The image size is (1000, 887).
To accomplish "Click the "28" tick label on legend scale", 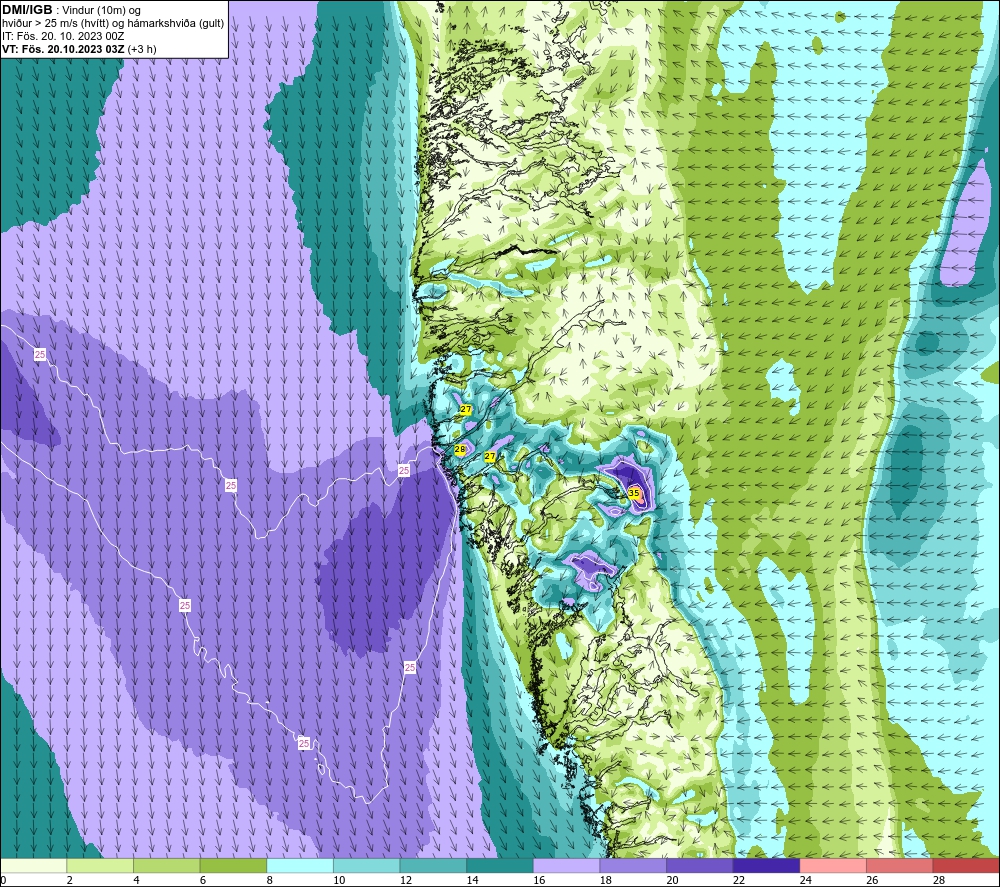I will [x=939, y=880].
